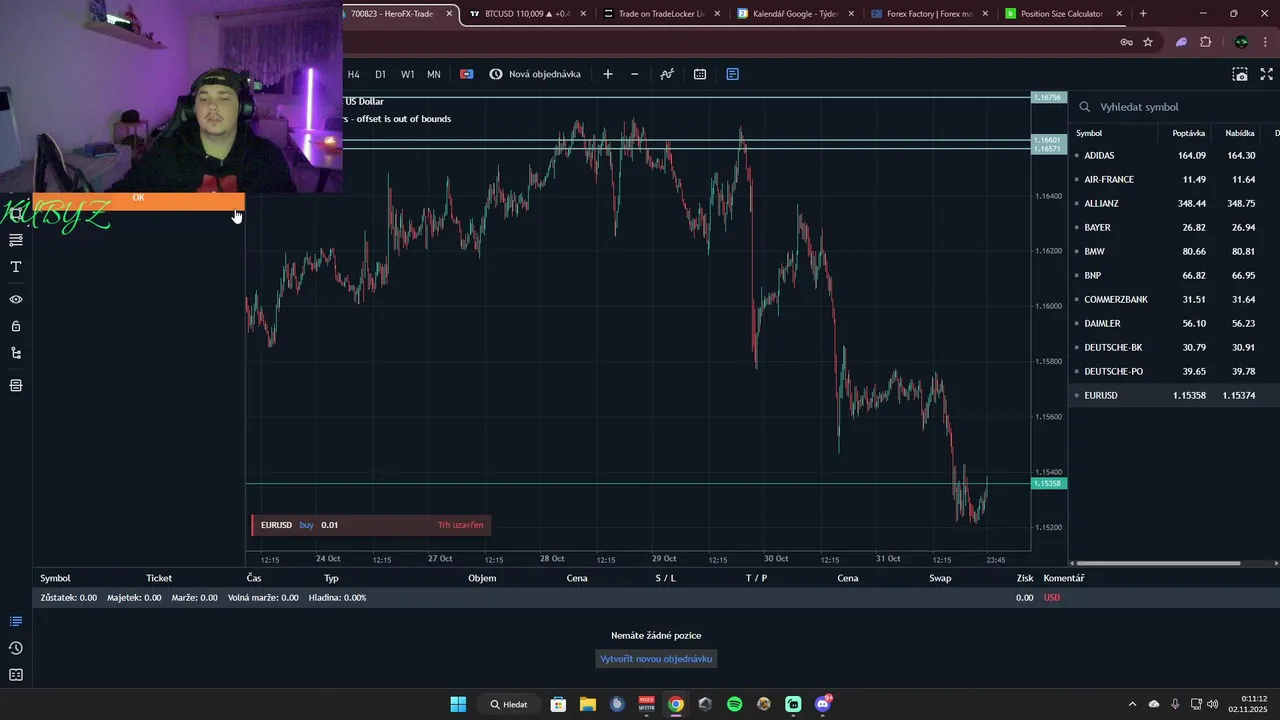Screen dimensions: 1280x720
Task: Enter fullscreen chart mode
Action: coord(1266,74)
